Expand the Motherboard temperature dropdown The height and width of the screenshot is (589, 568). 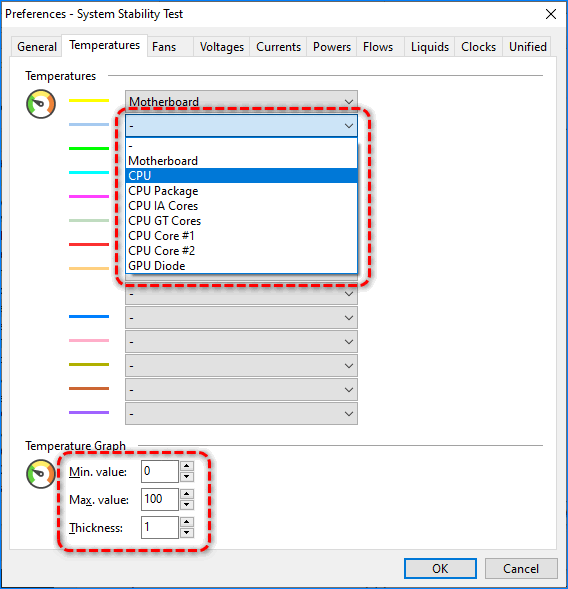click(x=241, y=101)
